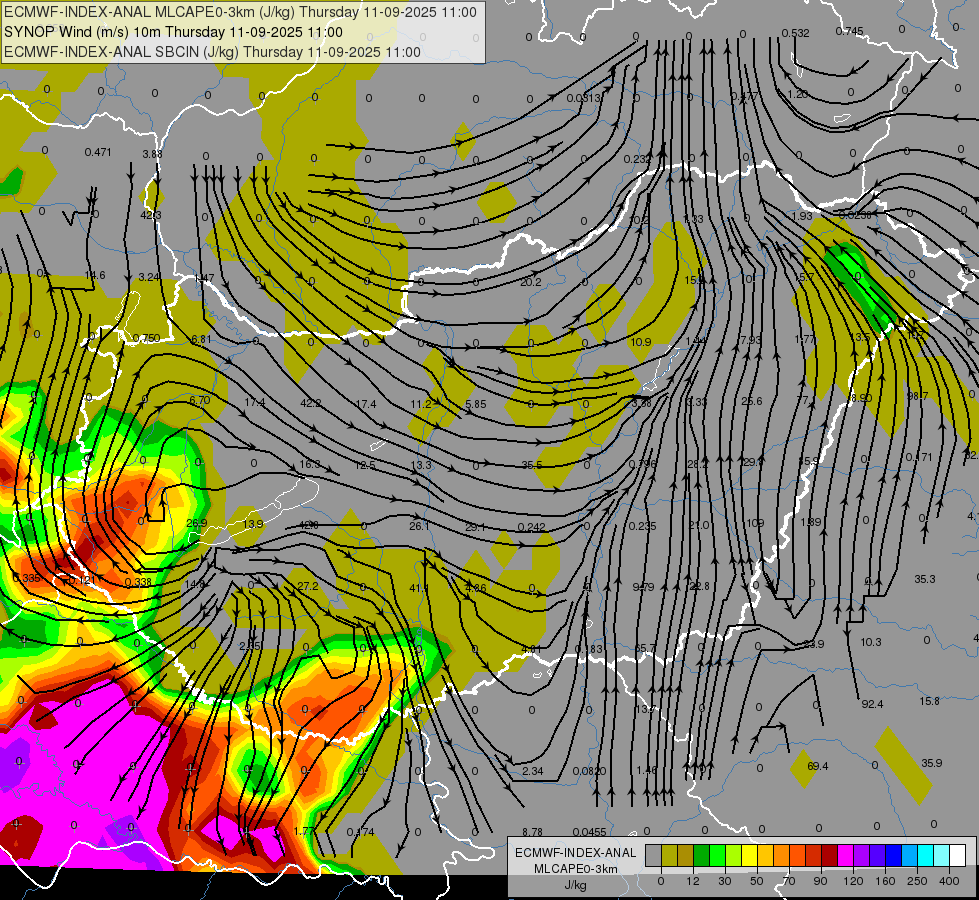Click the '25.6' value on the map
The width and height of the screenshot is (979, 900).
click(752, 401)
